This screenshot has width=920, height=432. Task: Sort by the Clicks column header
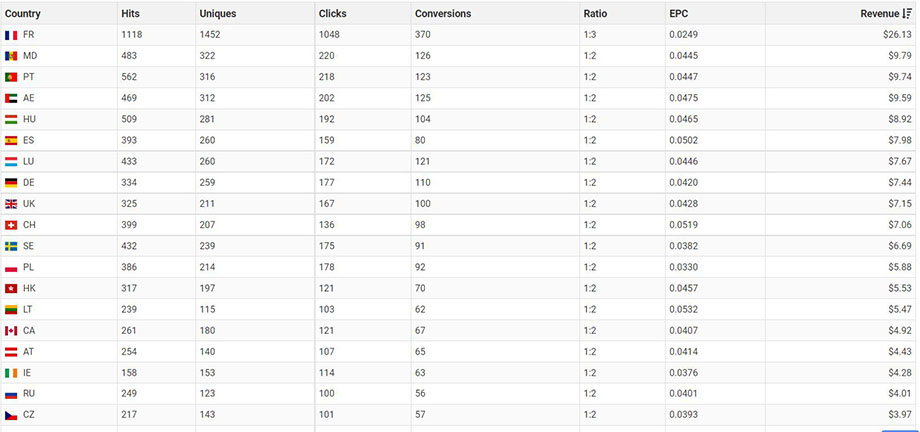[333, 13]
